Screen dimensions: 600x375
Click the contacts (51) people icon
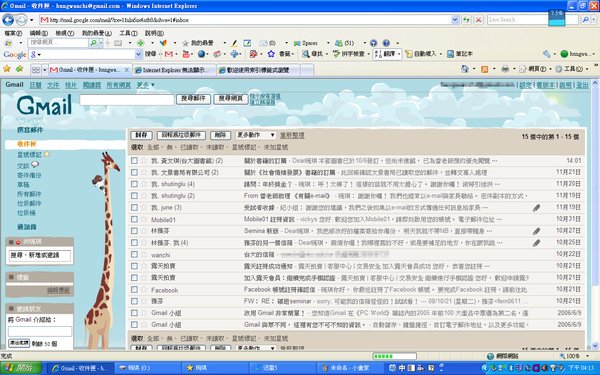(x=339, y=43)
